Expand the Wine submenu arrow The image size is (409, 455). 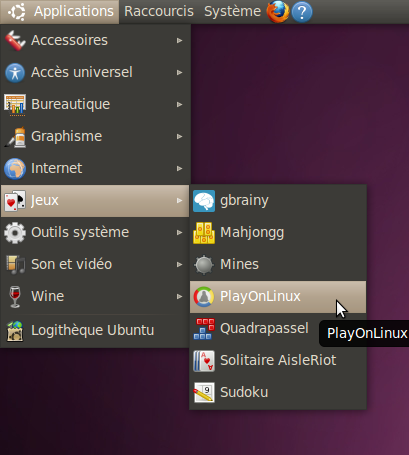(x=180, y=296)
